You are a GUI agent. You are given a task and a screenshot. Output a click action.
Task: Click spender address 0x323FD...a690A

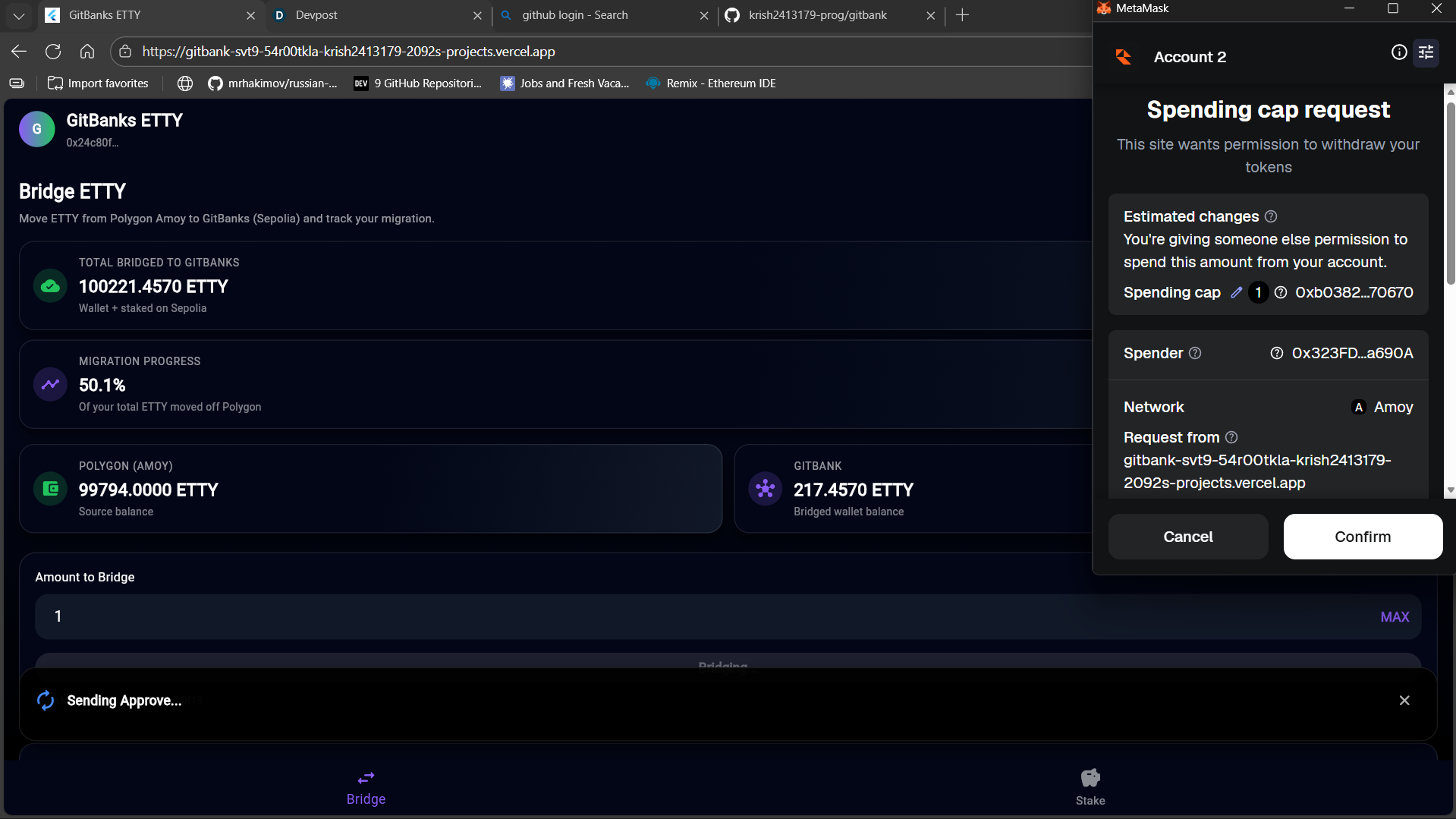tap(1352, 353)
